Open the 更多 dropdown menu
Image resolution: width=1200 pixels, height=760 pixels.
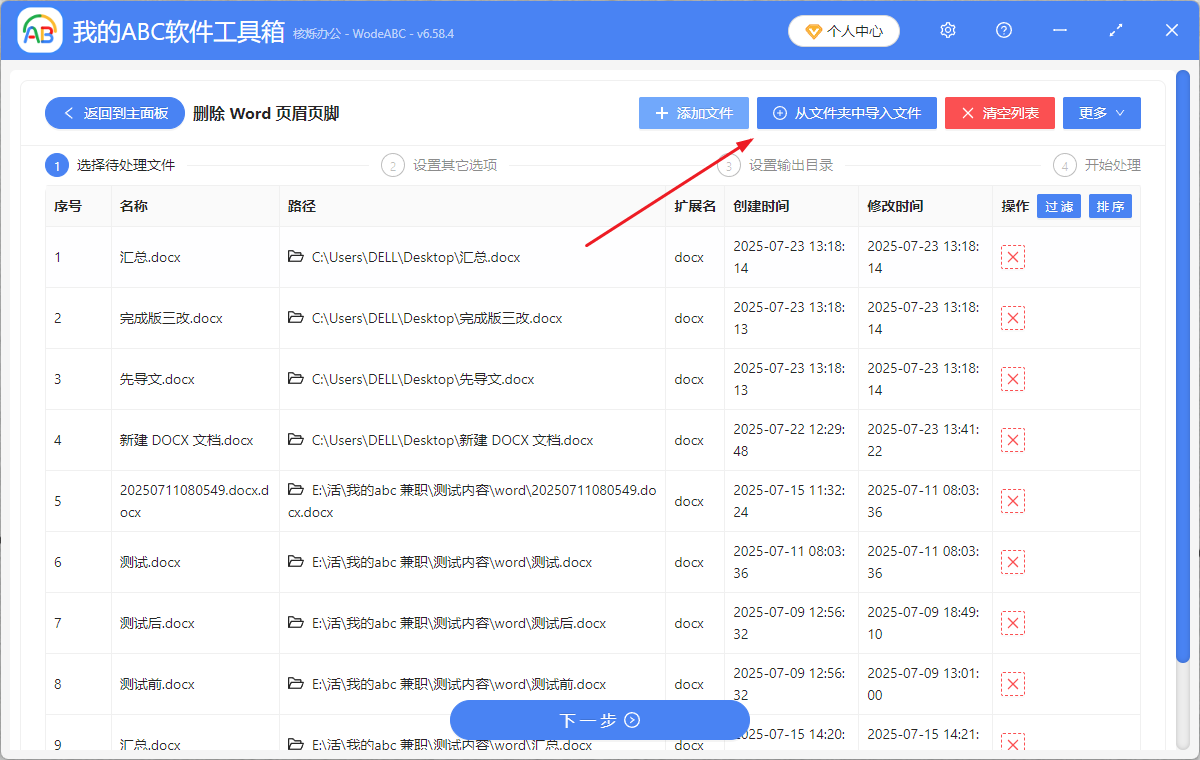[1101, 112]
